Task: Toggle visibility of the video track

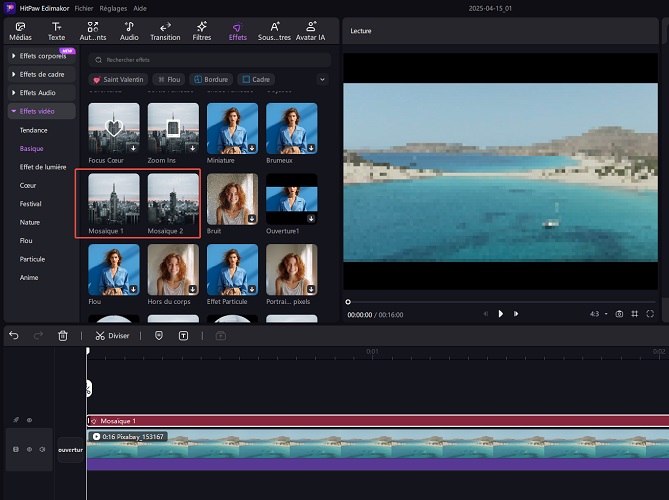Action: point(29,449)
